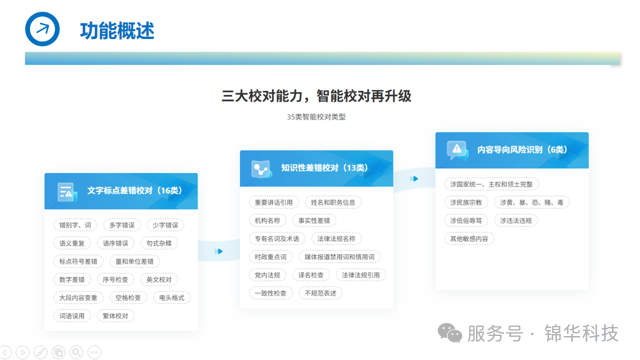Click the 不规范表述 tag
The image size is (640, 360).
320,293
